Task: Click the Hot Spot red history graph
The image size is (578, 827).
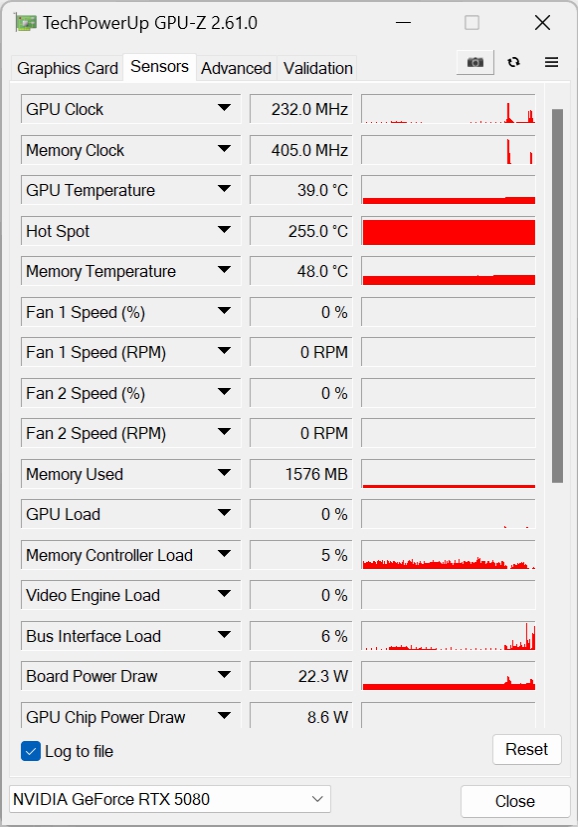Action: 448,232
